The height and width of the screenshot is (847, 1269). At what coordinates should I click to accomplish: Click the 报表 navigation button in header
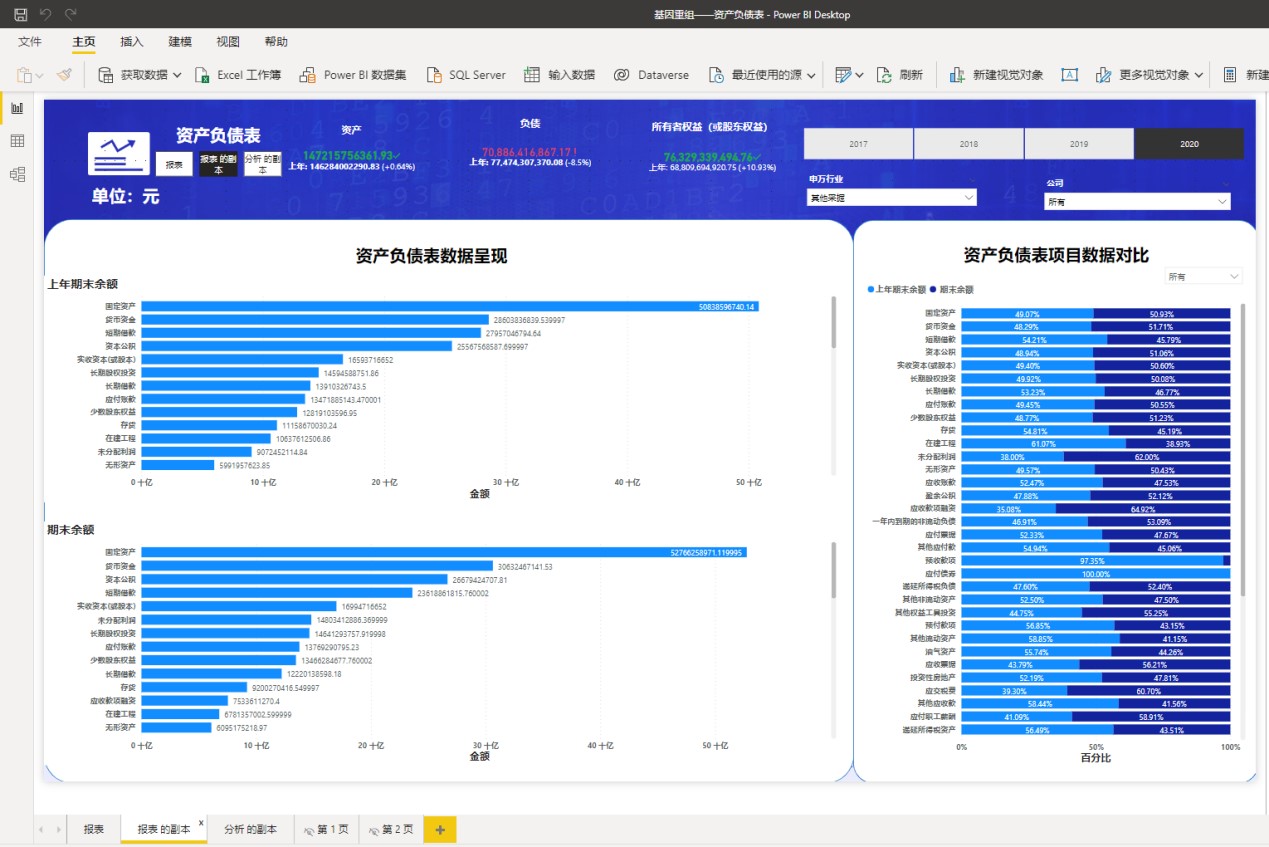(x=174, y=164)
